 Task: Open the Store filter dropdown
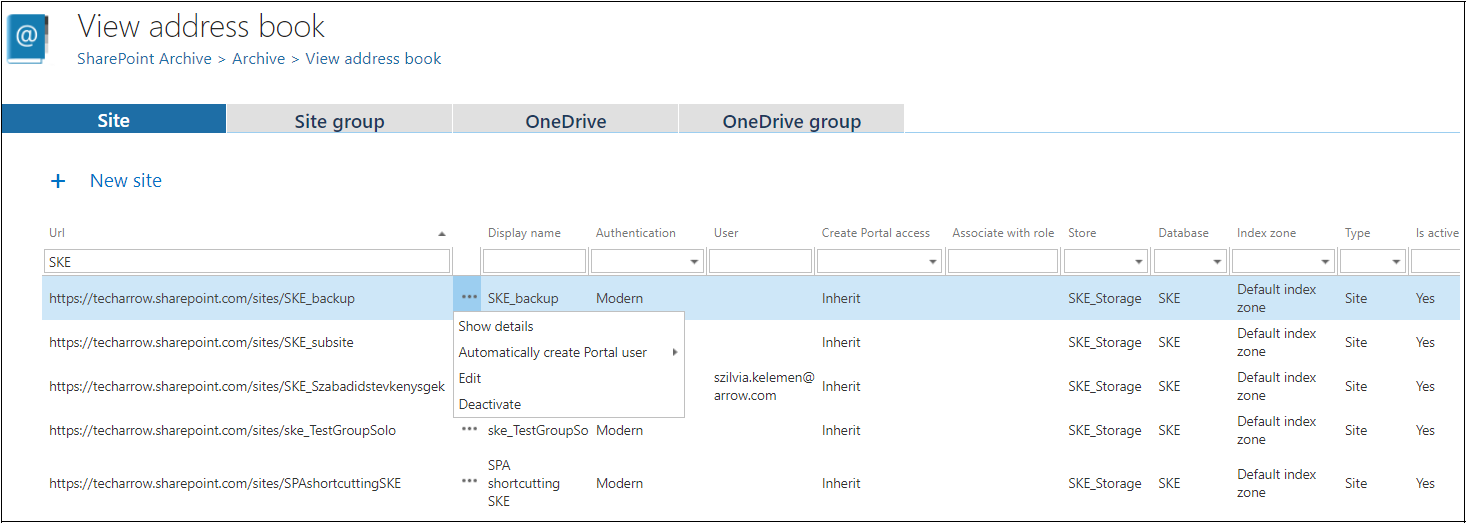[1138, 262]
